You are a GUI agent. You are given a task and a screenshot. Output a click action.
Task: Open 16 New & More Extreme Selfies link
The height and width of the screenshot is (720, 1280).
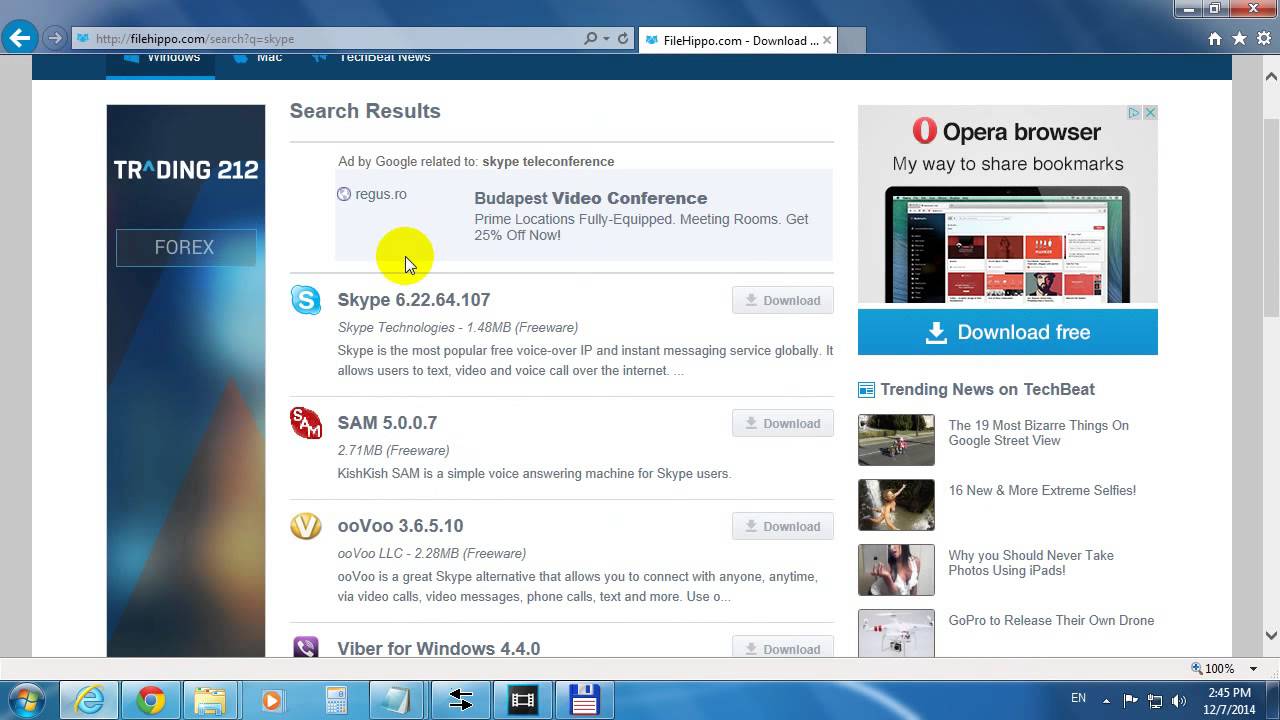(x=1042, y=490)
